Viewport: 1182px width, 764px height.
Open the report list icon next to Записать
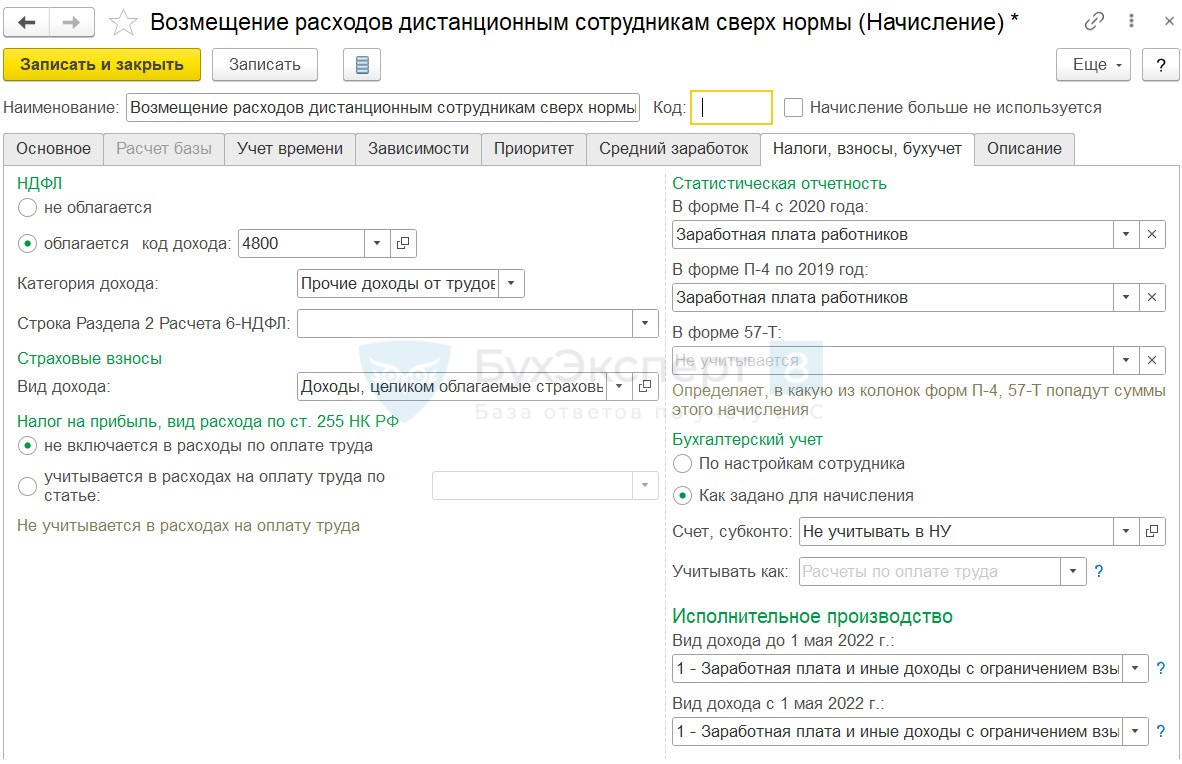point(362,65)
